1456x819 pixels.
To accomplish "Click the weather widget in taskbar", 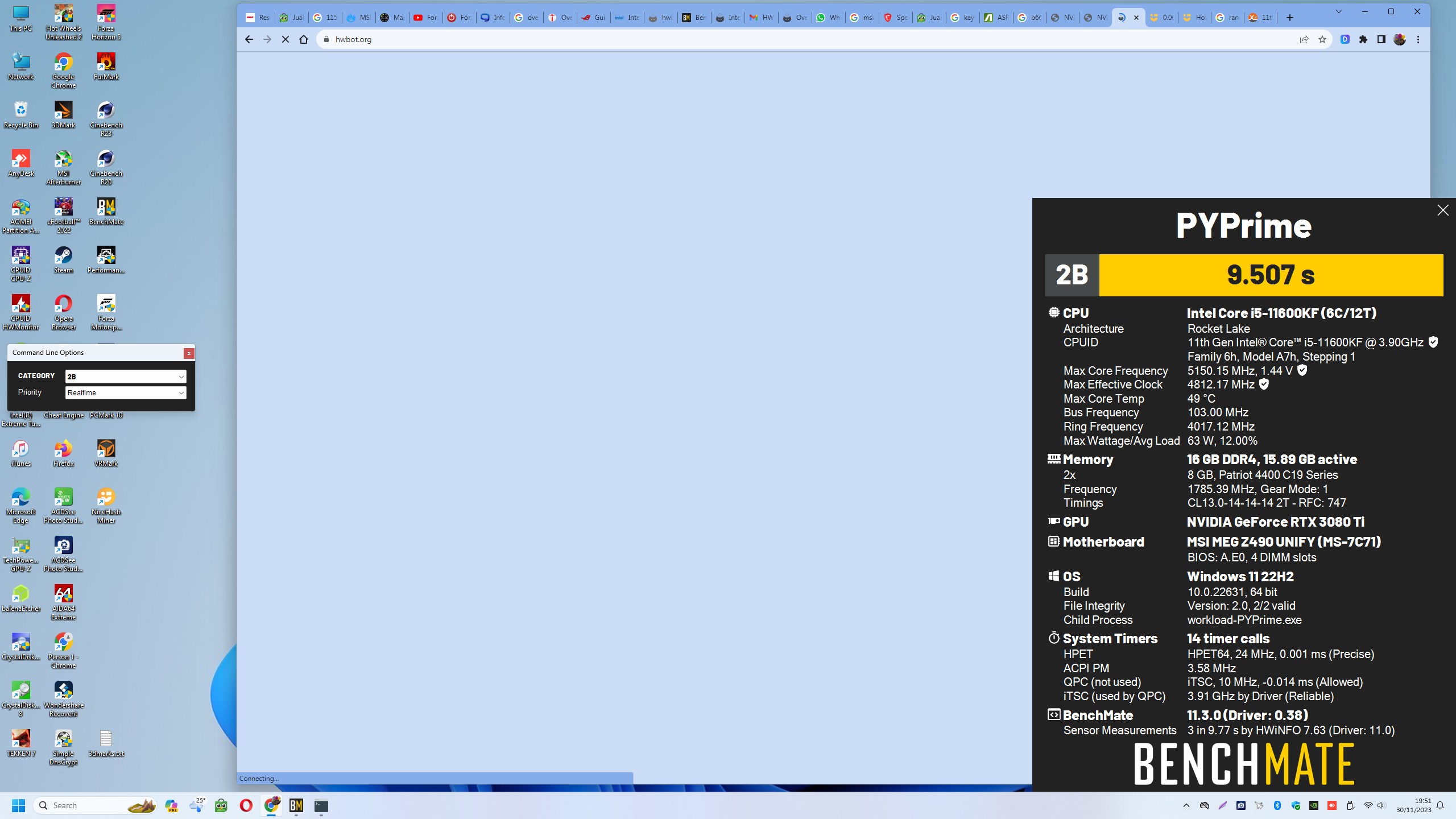I will coord(197,805).
